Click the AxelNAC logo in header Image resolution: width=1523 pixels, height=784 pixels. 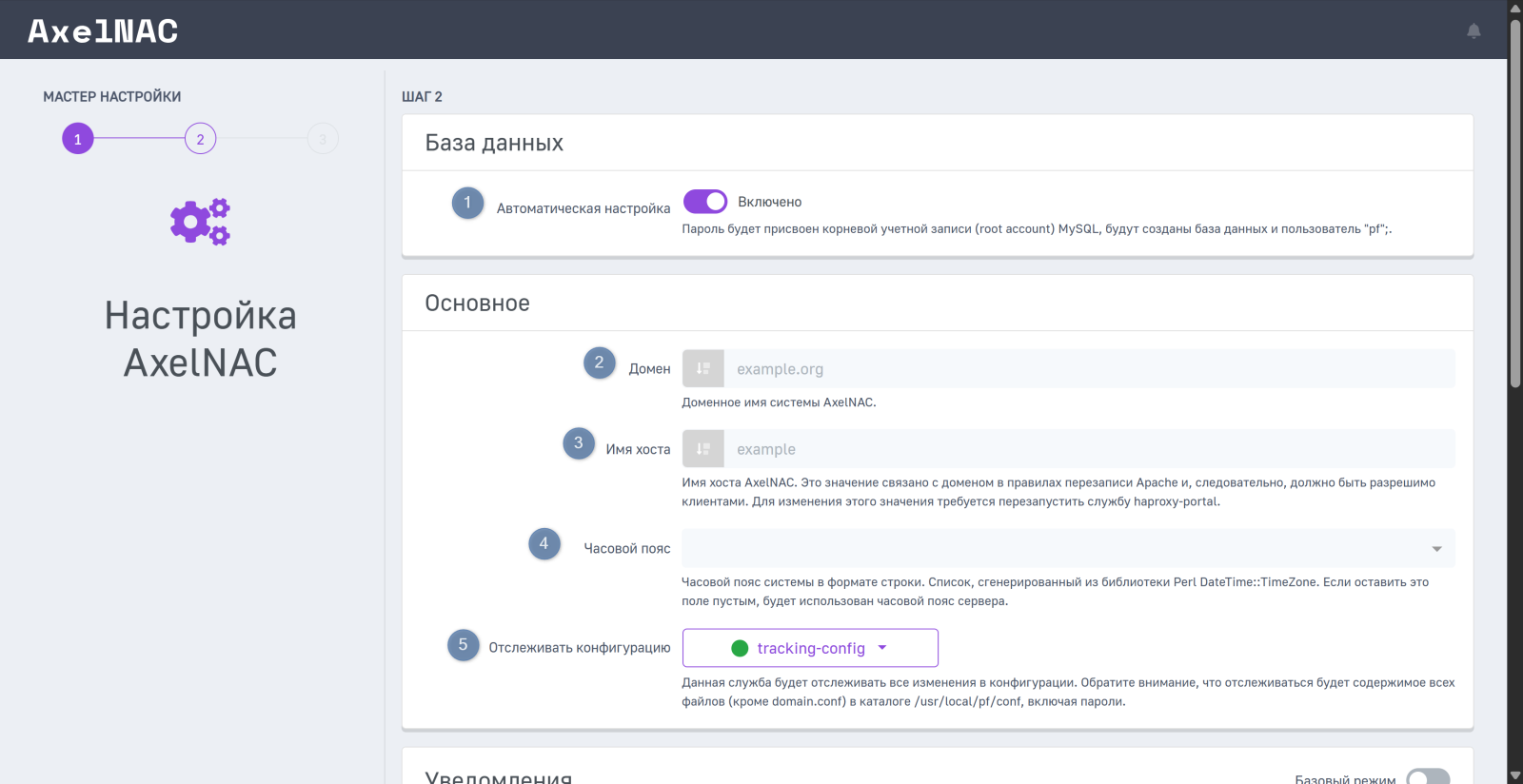tap(103, 31)
